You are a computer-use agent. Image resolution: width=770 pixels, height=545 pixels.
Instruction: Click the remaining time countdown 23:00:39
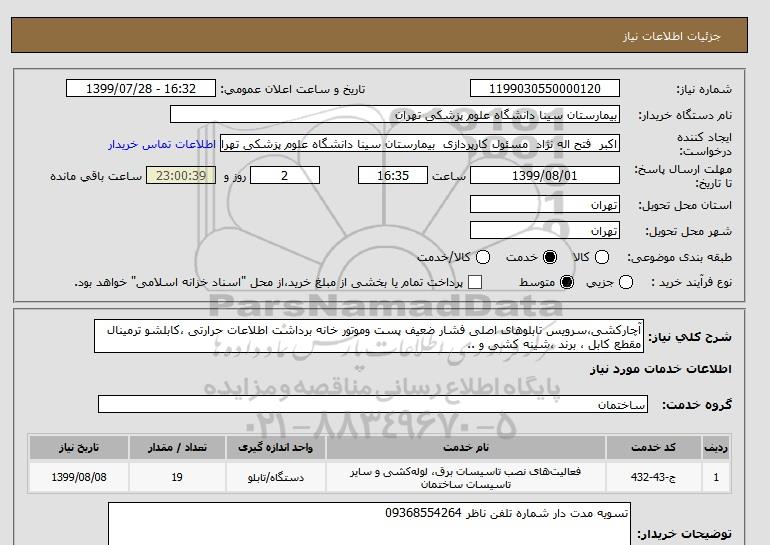(181, 176)
